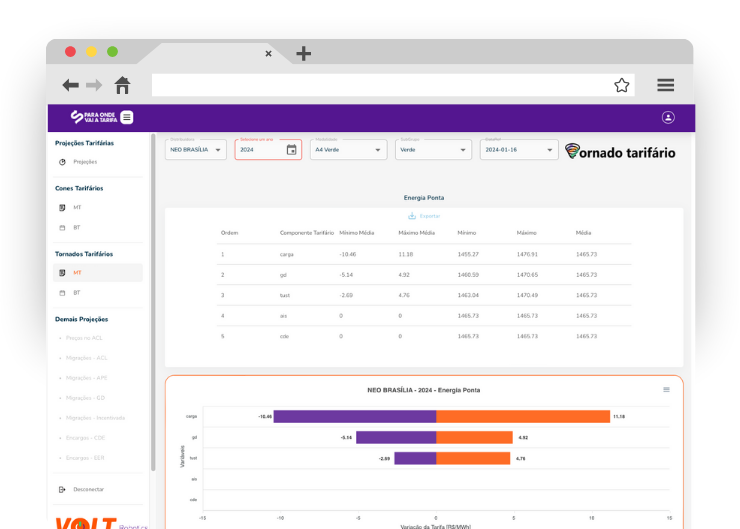Click the Exportar download button
The width and height of the screenshot is (740, 529).
coord(424,216)
